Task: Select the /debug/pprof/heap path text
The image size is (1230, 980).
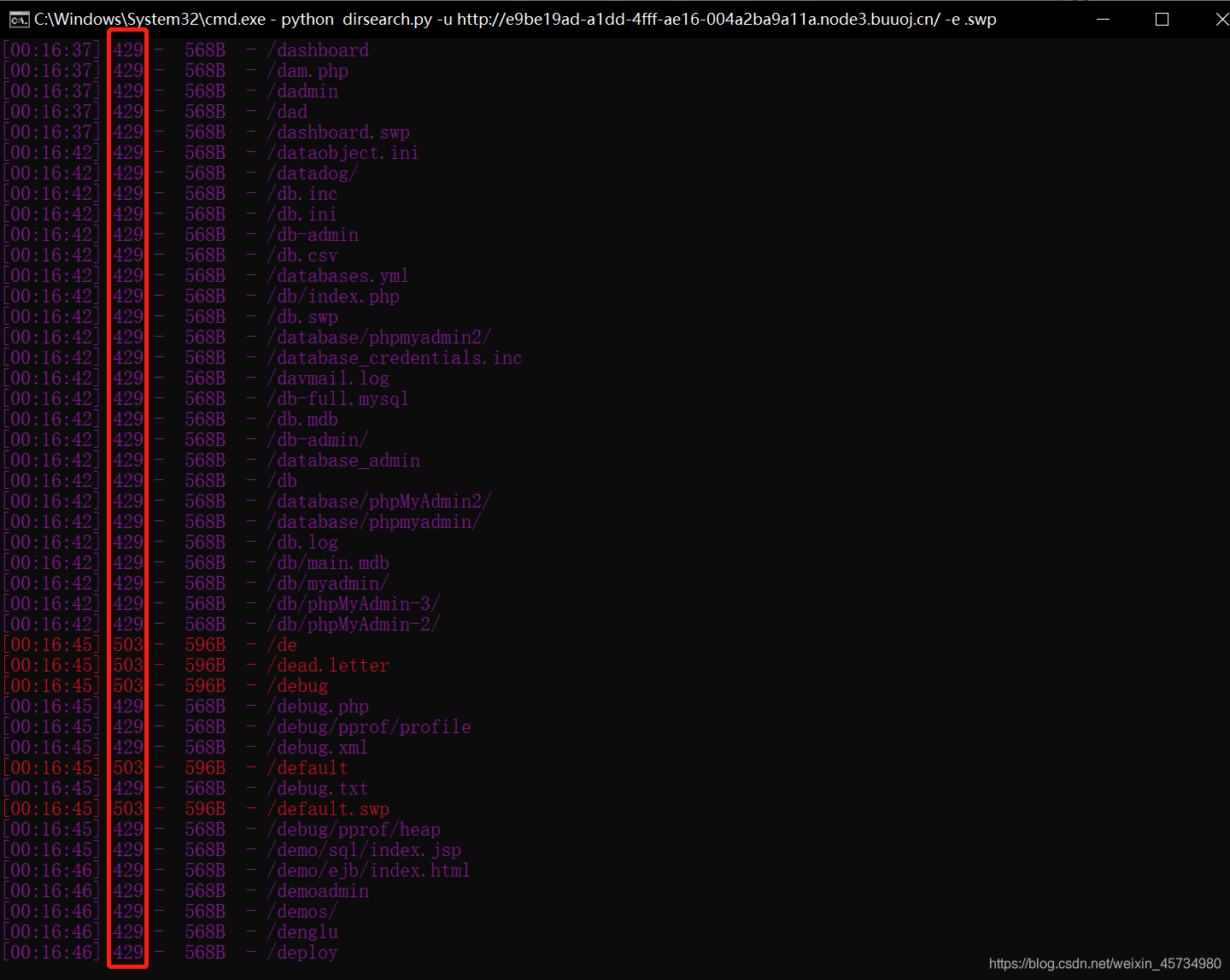Action: pyautogui.click(x=354, y=830)
